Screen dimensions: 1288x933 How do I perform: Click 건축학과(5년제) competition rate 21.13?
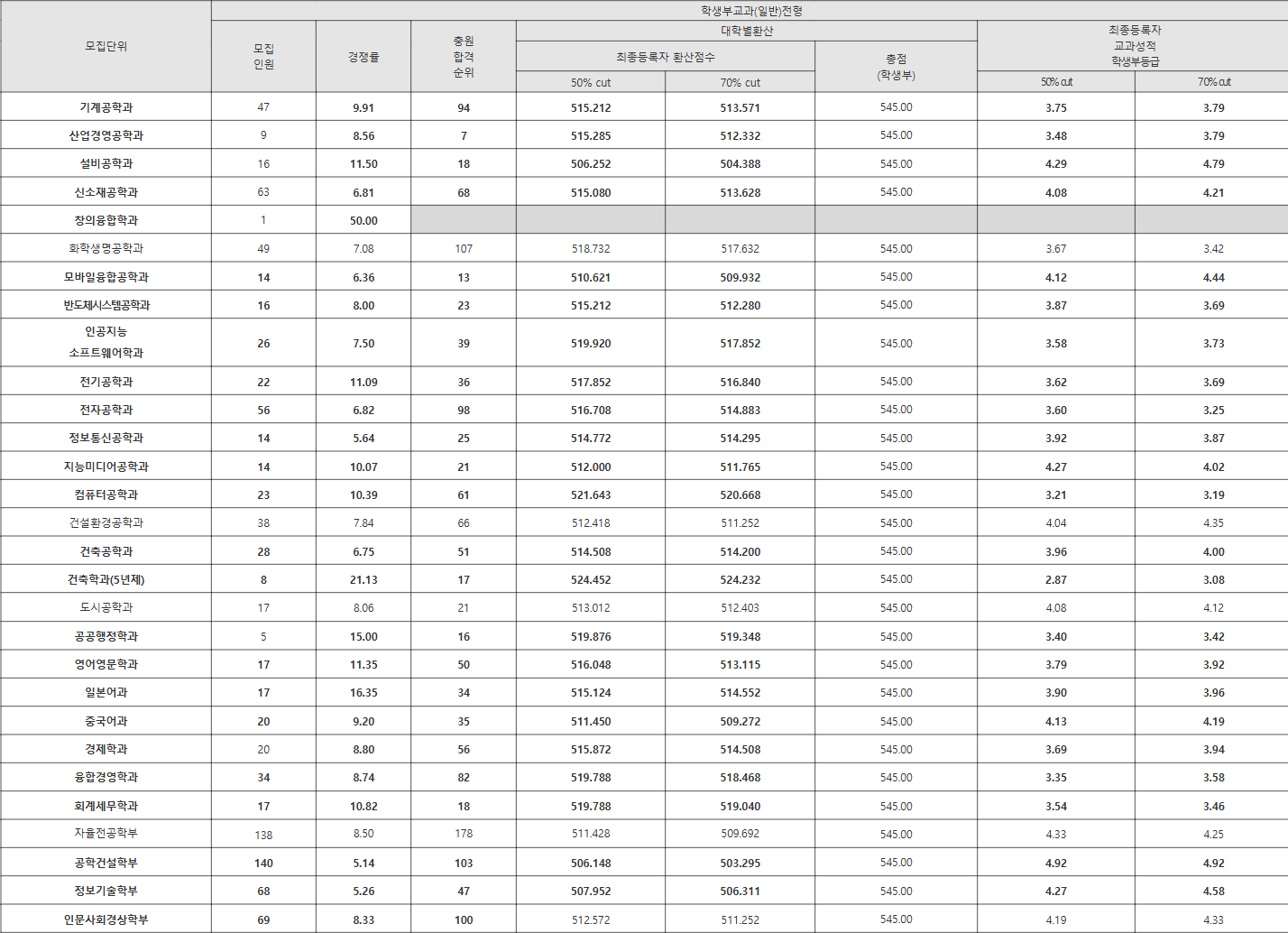point(363,580)
